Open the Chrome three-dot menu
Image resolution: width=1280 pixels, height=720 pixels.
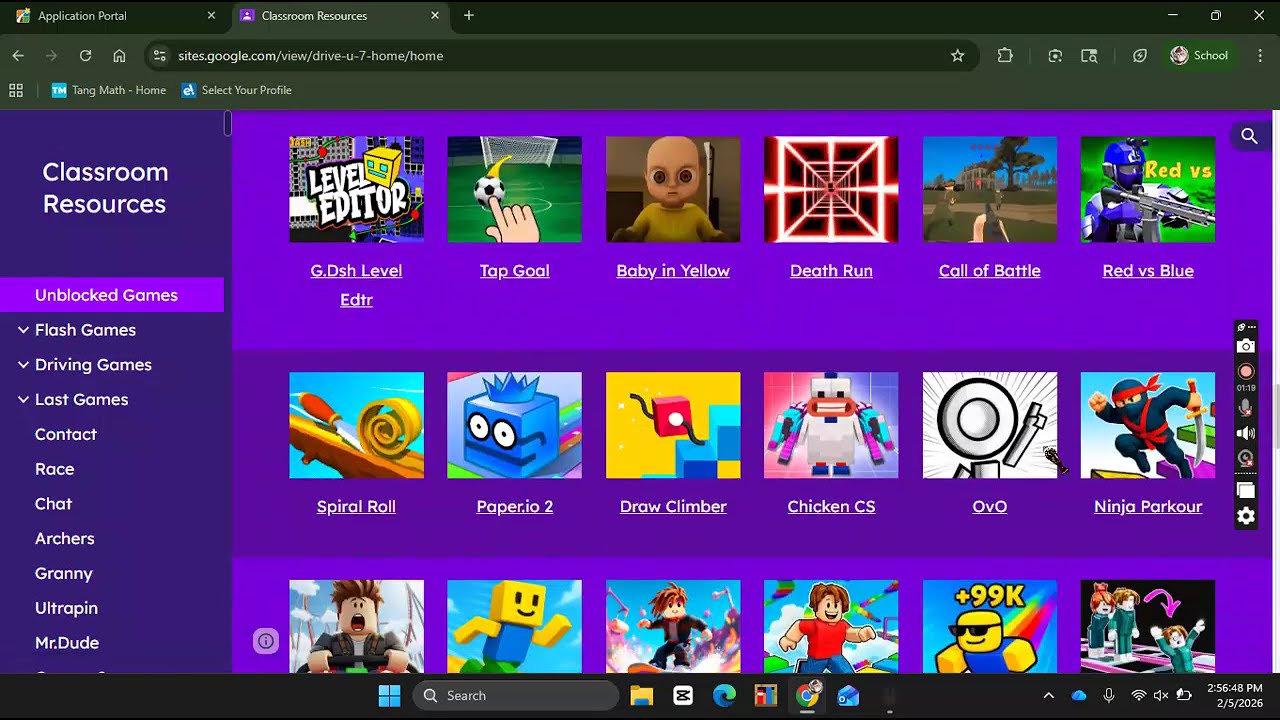1259,56
